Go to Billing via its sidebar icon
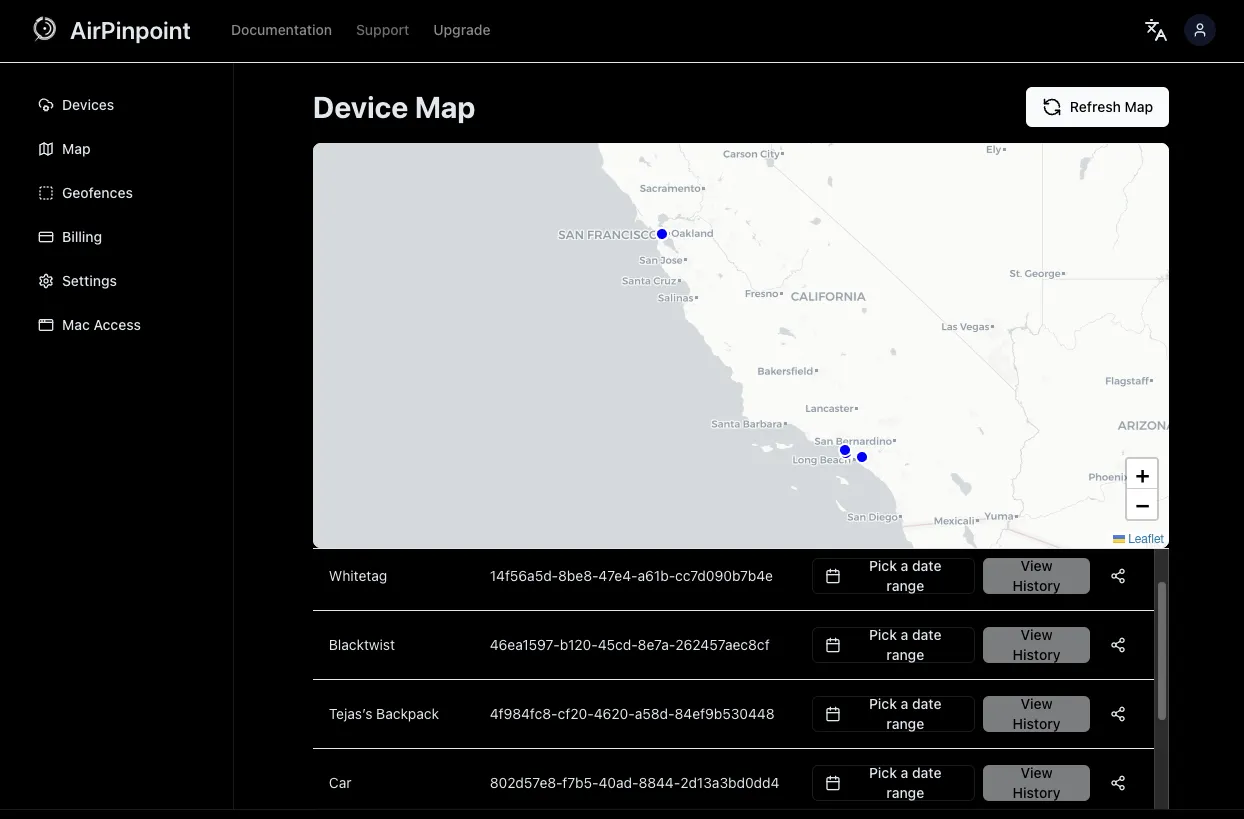Viewport: 1244px width, 819px height. 46,237
